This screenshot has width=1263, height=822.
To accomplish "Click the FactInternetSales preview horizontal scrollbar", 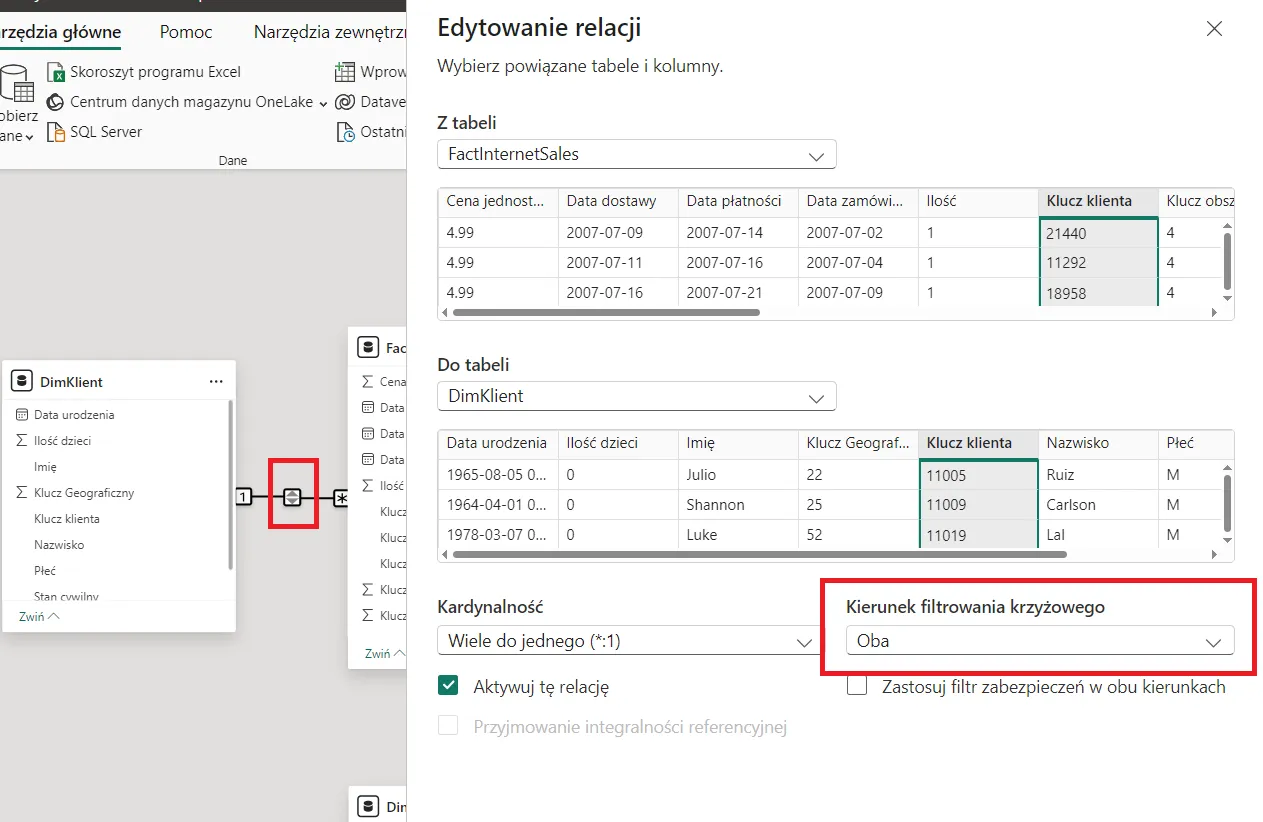I will pos(606,312).
